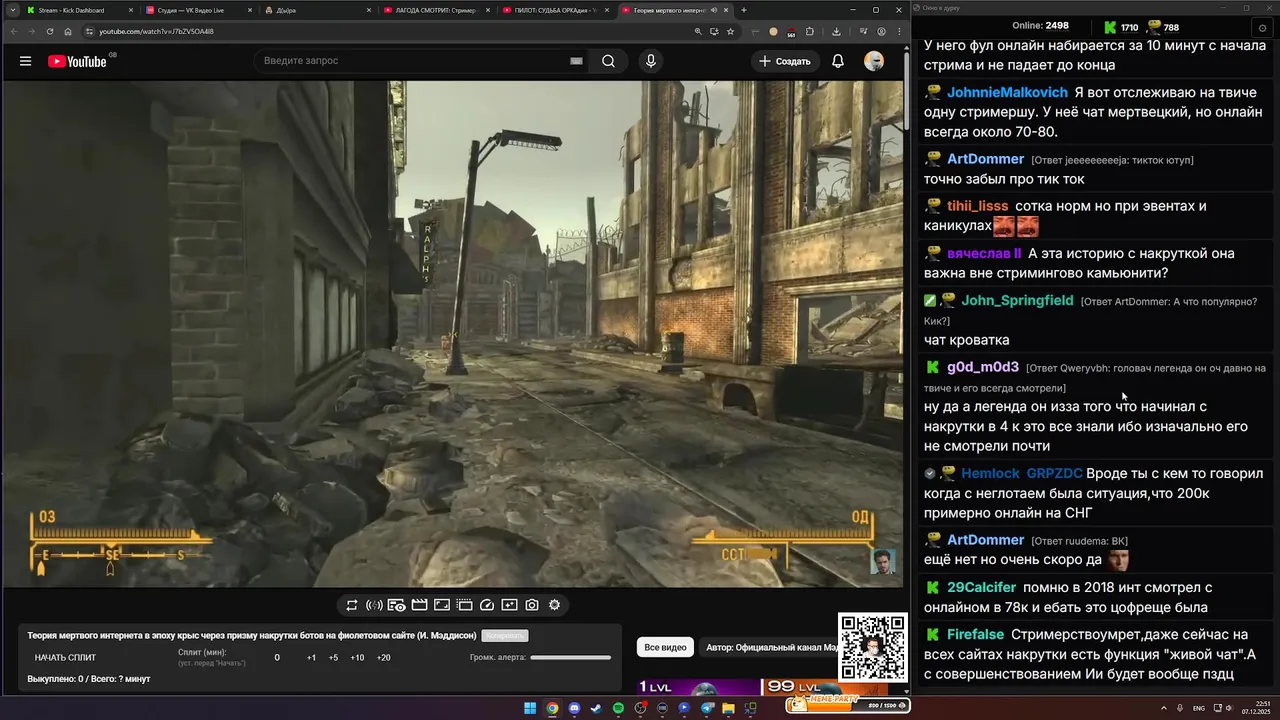Open playback speed gauge icon in toolbar
The image size is (1280, 720).
(x=487, y=605)
